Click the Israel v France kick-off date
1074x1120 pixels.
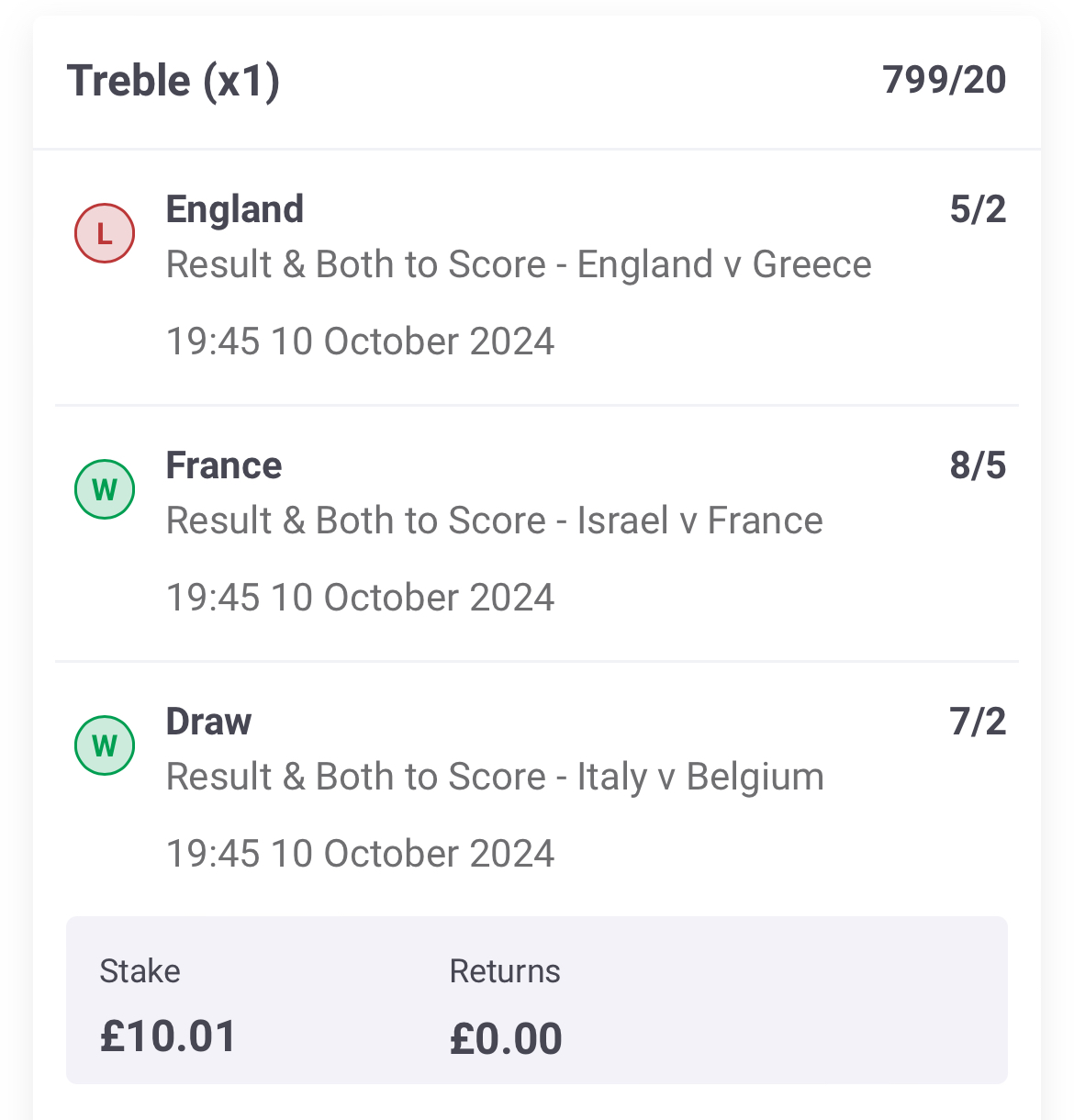click(360, 598)
